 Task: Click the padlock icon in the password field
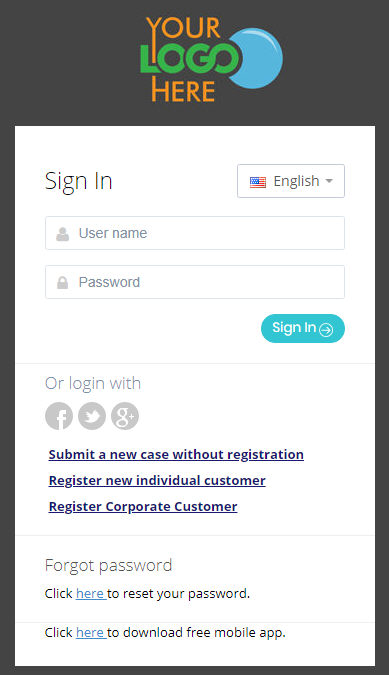point(62,282)
